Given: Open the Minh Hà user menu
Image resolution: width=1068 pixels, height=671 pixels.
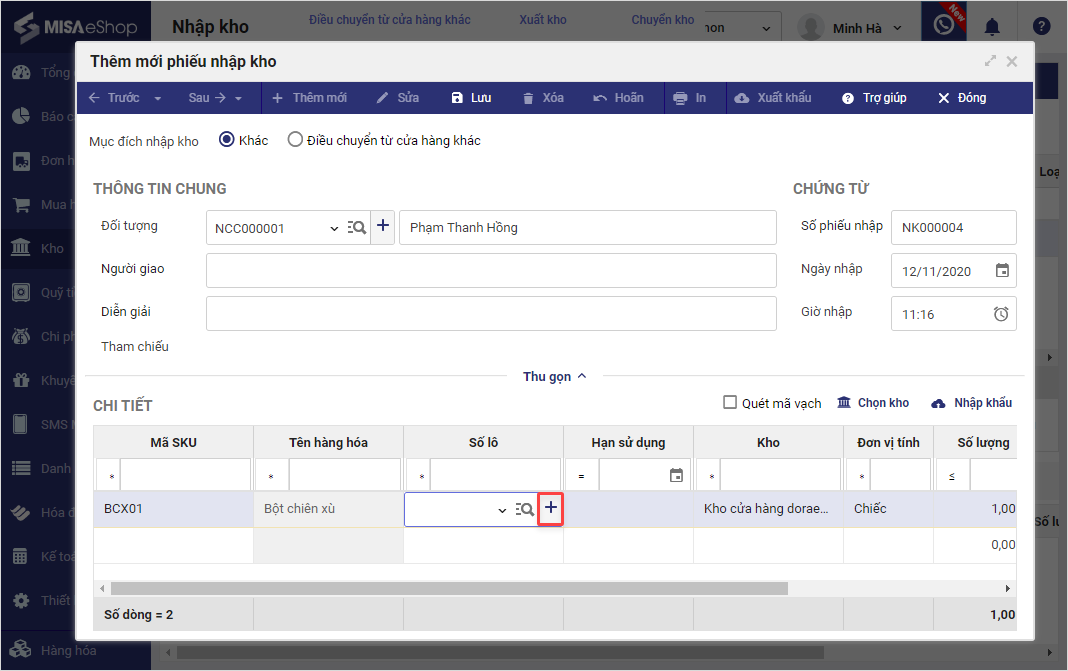Looking at the screenshot, I should tap(851, 28).
